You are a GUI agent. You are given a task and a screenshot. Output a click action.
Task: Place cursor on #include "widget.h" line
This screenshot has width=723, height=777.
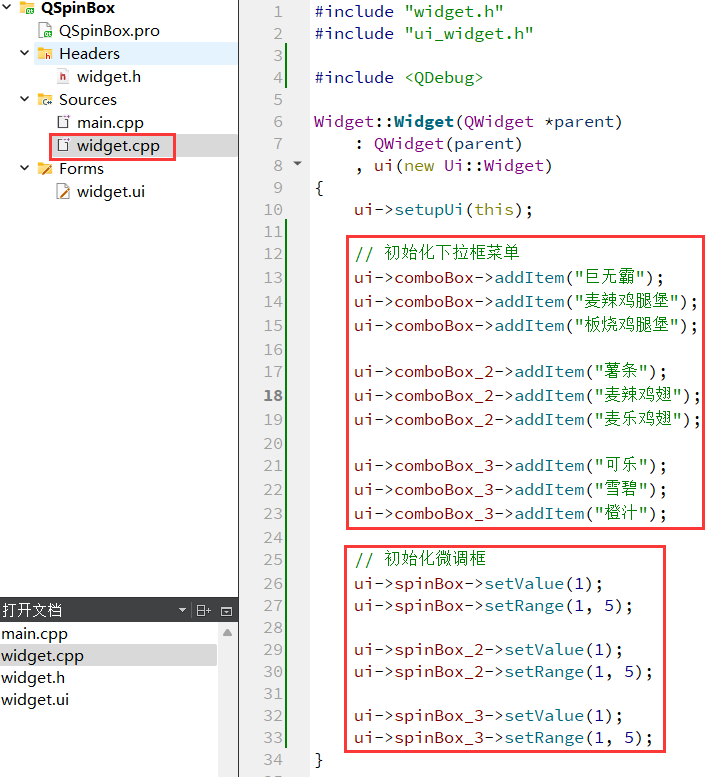pos(409,11)
